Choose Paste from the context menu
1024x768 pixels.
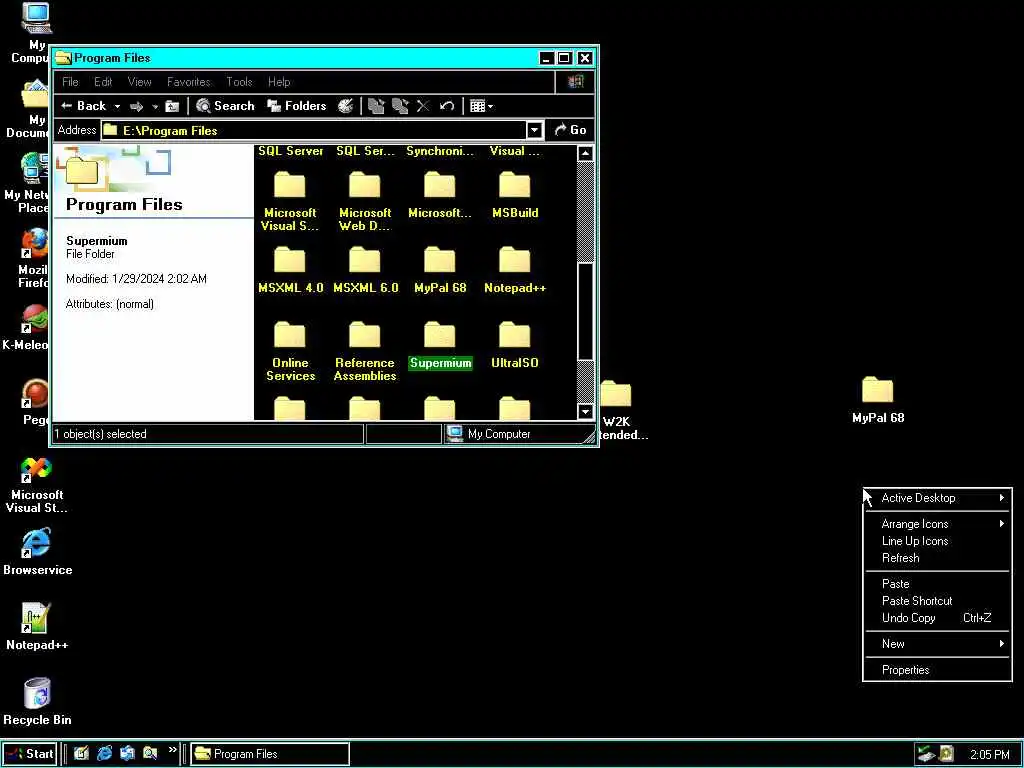(937, 583)
